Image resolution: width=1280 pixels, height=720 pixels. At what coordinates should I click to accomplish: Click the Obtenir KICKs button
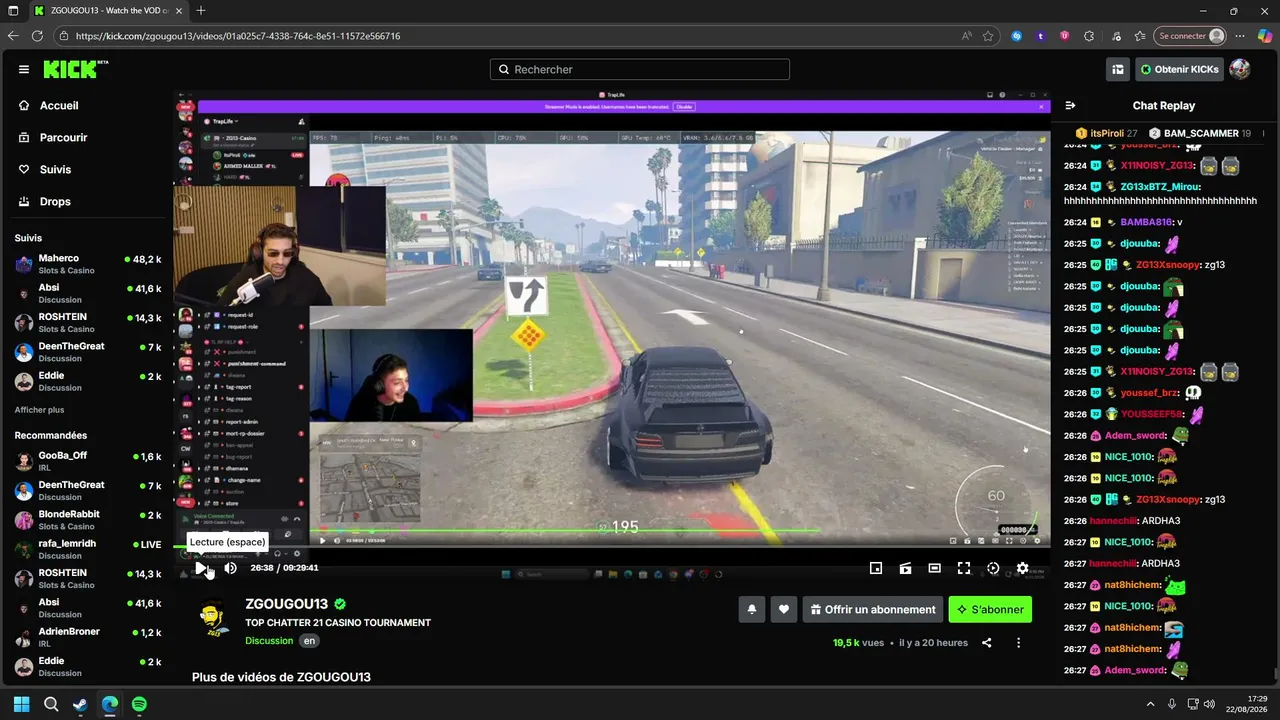[x=1178, y=69]
